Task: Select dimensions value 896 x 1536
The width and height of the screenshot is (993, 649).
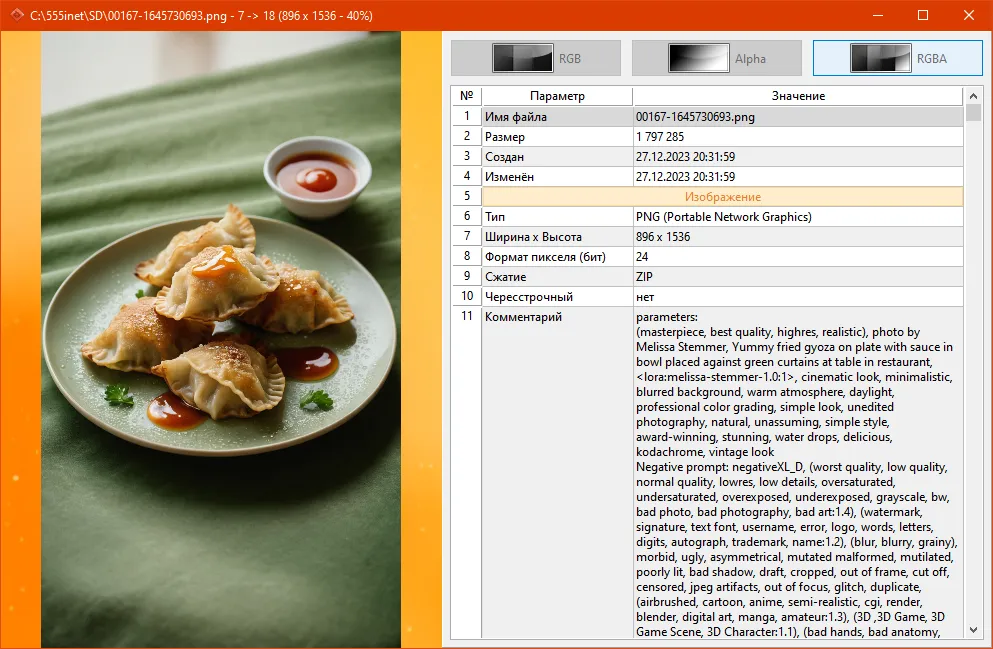Action: coord(798,237)
